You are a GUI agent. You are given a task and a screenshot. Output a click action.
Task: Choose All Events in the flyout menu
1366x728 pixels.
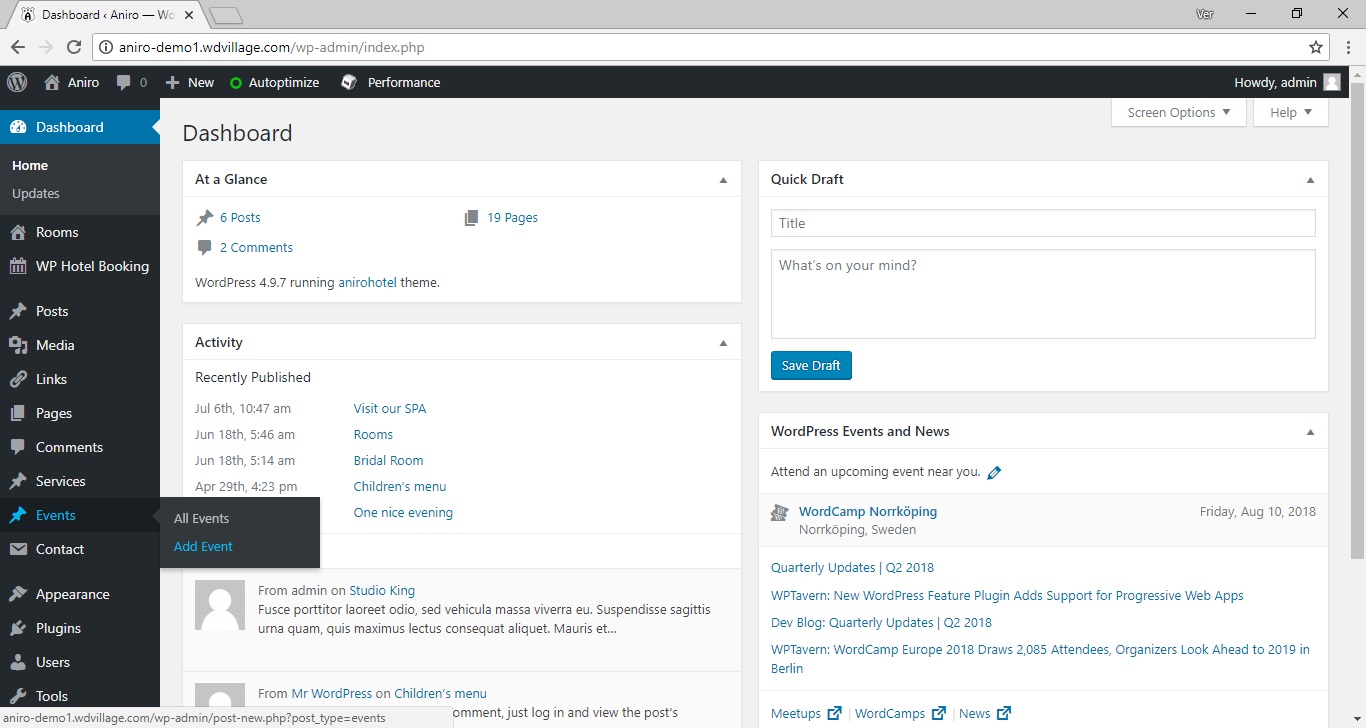(201, 519)
